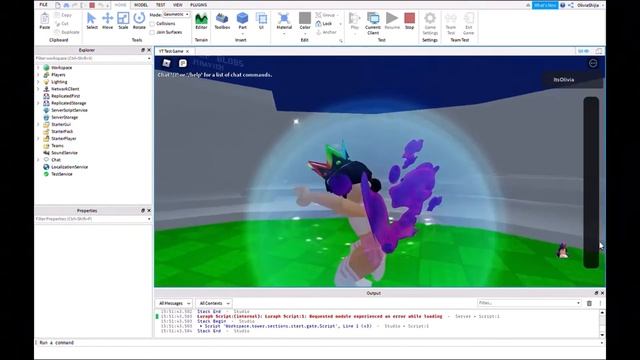Expand the Chat tree node
Viewport: 640px width, 360px height.
38,160
